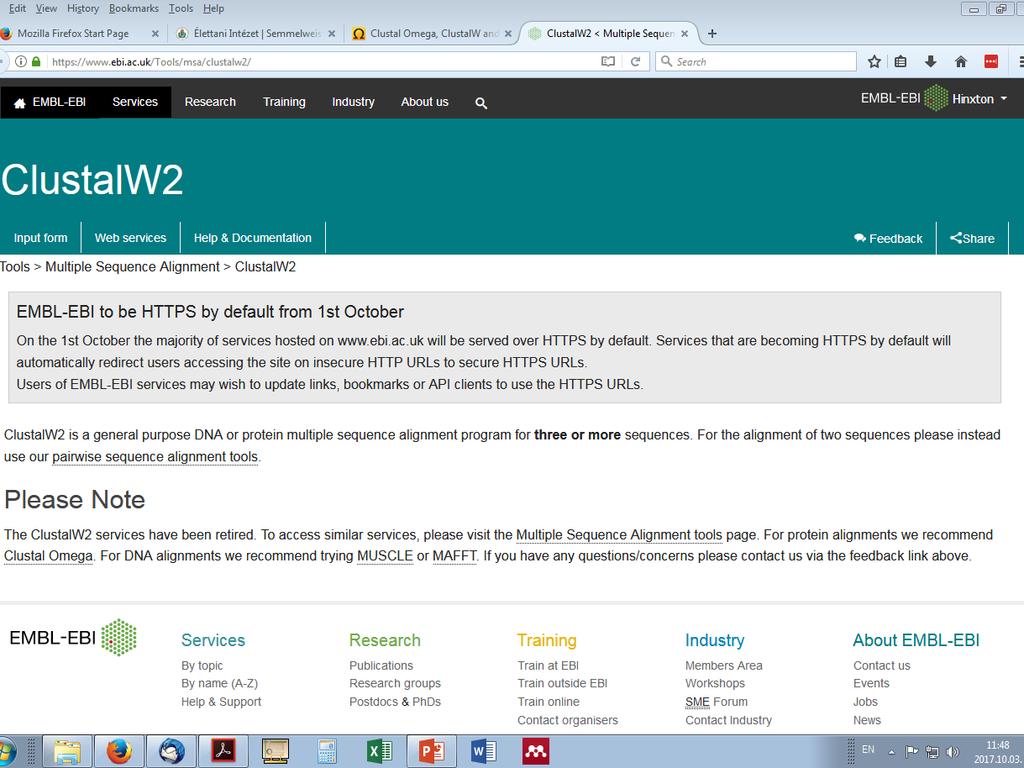This screenshot has height=768, width=1024.
Task: Open the Multiple Sequence Alignment tools link
Action: coord(619,535)
